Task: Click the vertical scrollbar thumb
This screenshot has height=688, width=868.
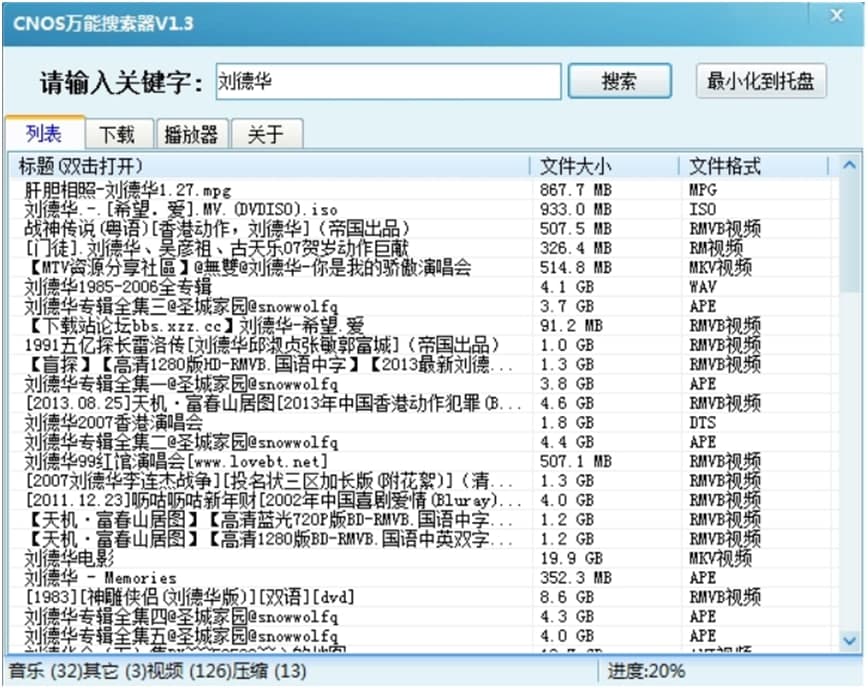Action: (849, 234)
